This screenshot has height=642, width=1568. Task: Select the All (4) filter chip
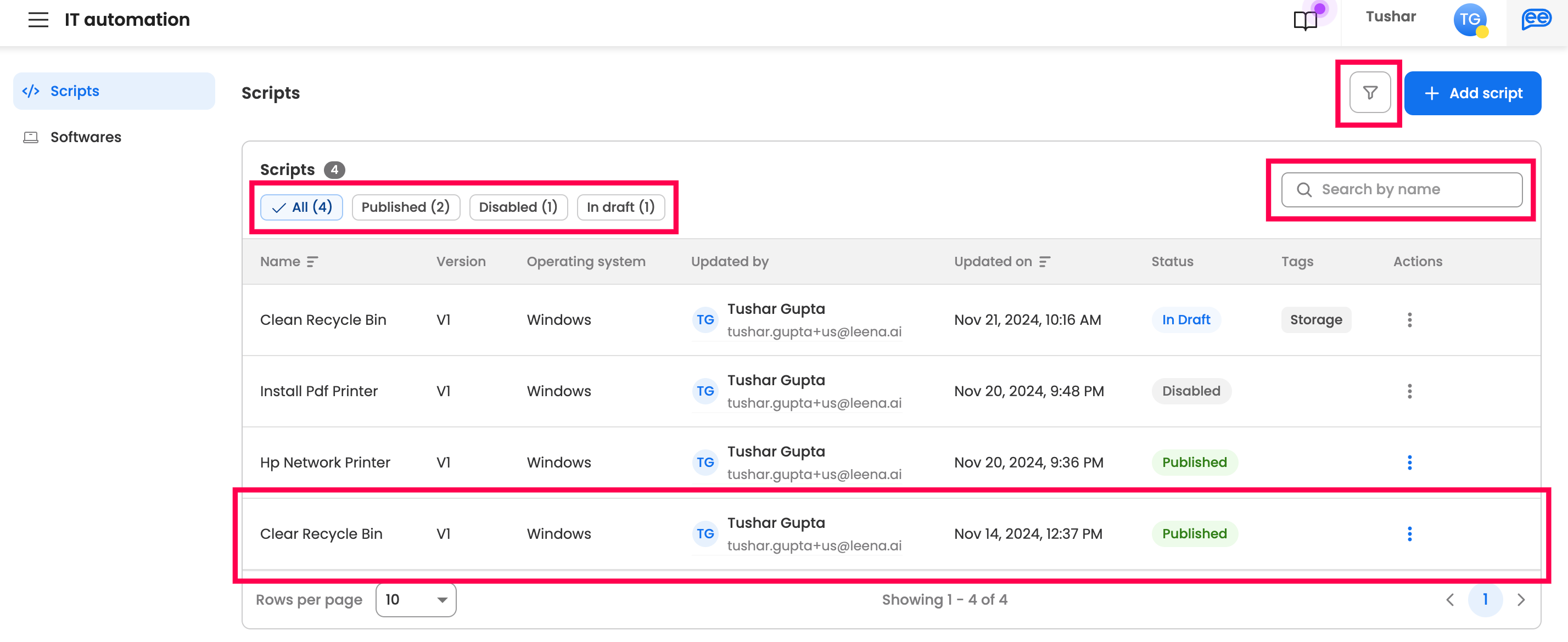[301, 207]
